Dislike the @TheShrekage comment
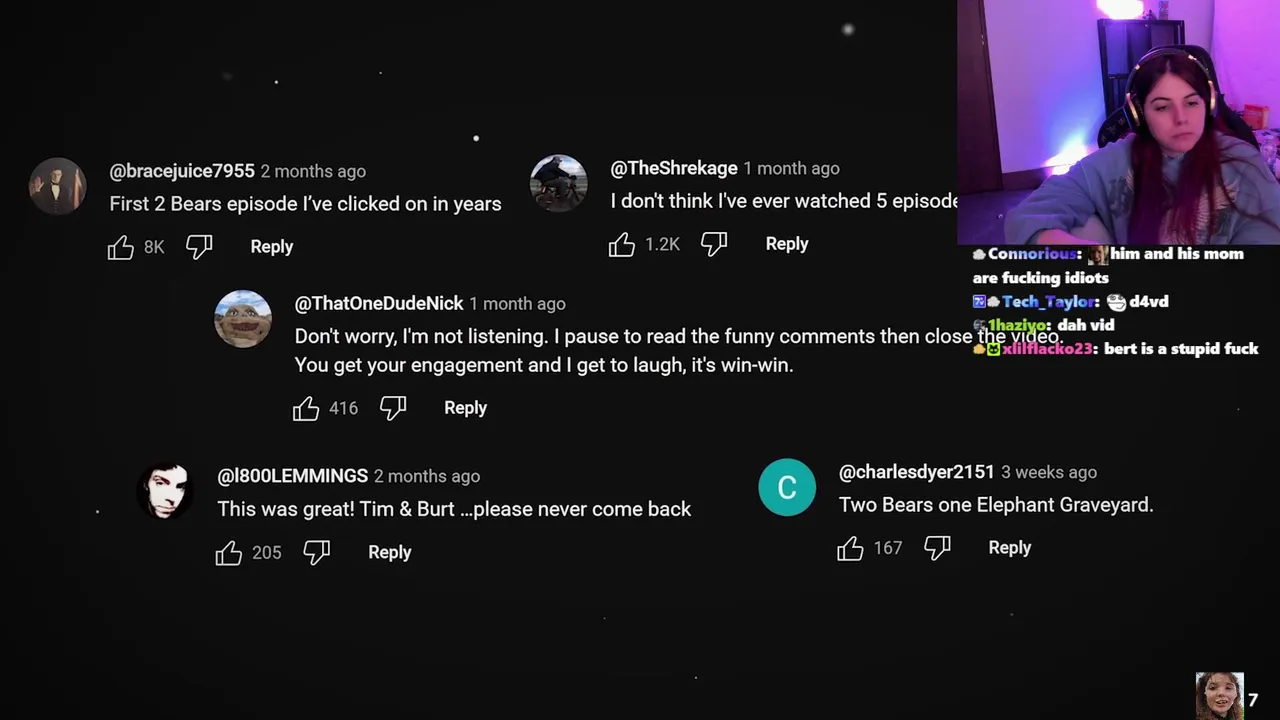The image size is (1280, 720). (x=714, y=244)
